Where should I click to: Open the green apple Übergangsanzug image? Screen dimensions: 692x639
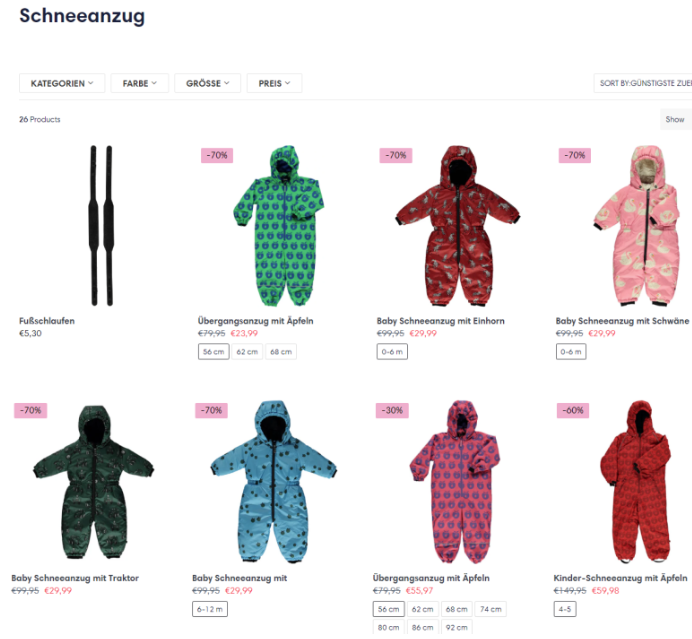279,226
